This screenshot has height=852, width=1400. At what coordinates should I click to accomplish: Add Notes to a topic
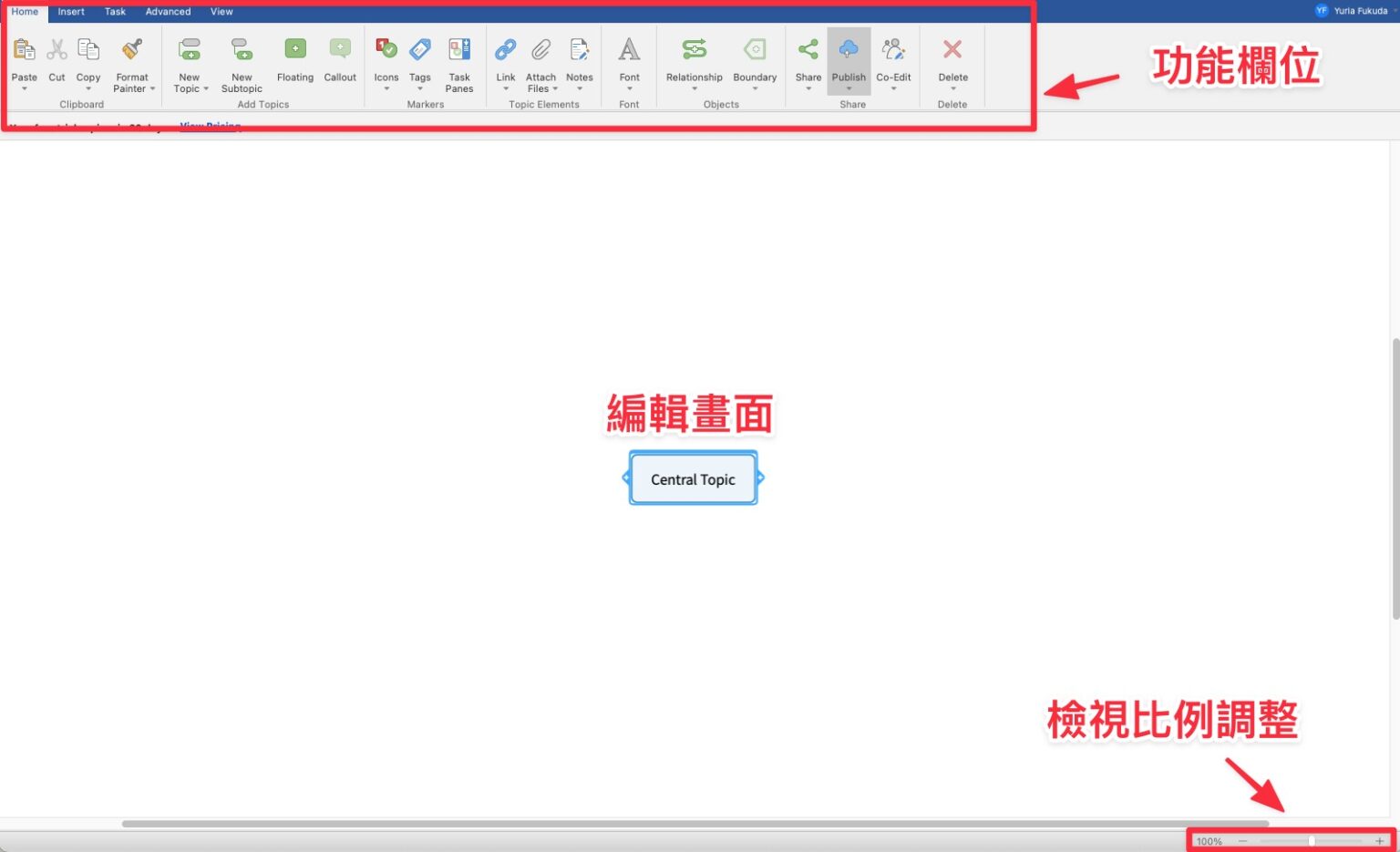click(x=579, y=57)
